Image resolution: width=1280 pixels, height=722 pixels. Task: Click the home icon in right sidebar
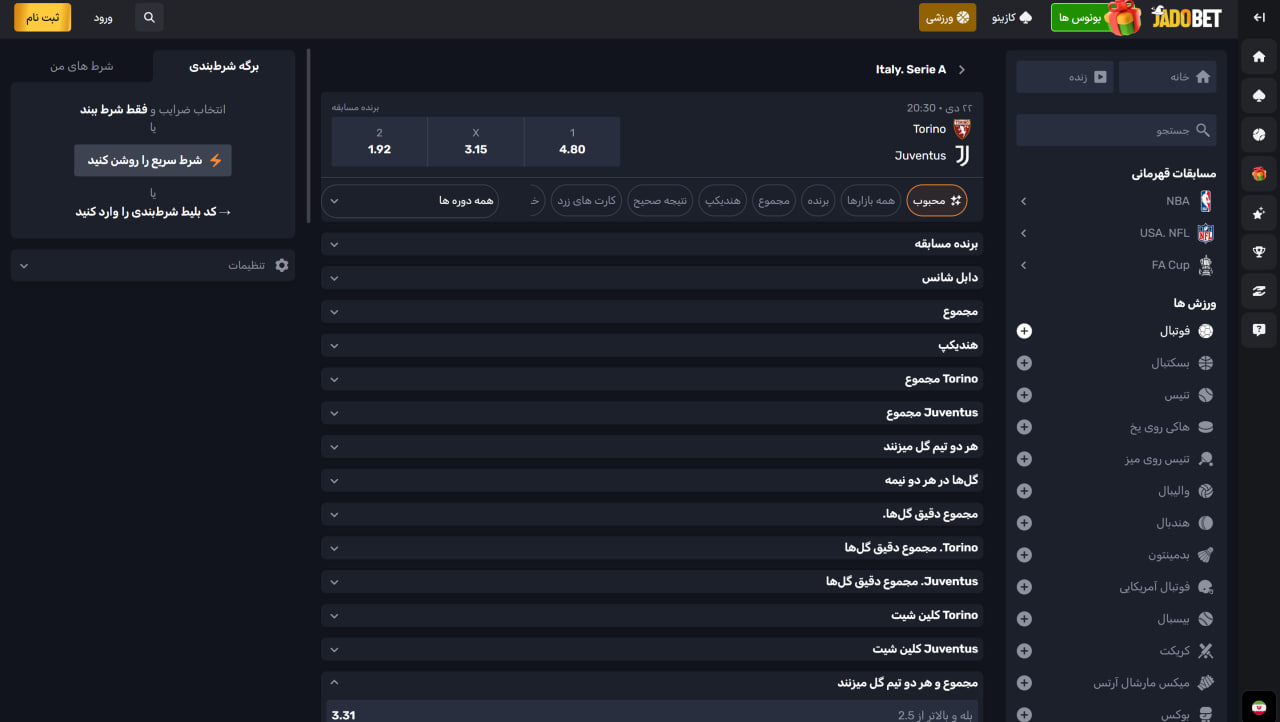click(x=1259, y=57)
